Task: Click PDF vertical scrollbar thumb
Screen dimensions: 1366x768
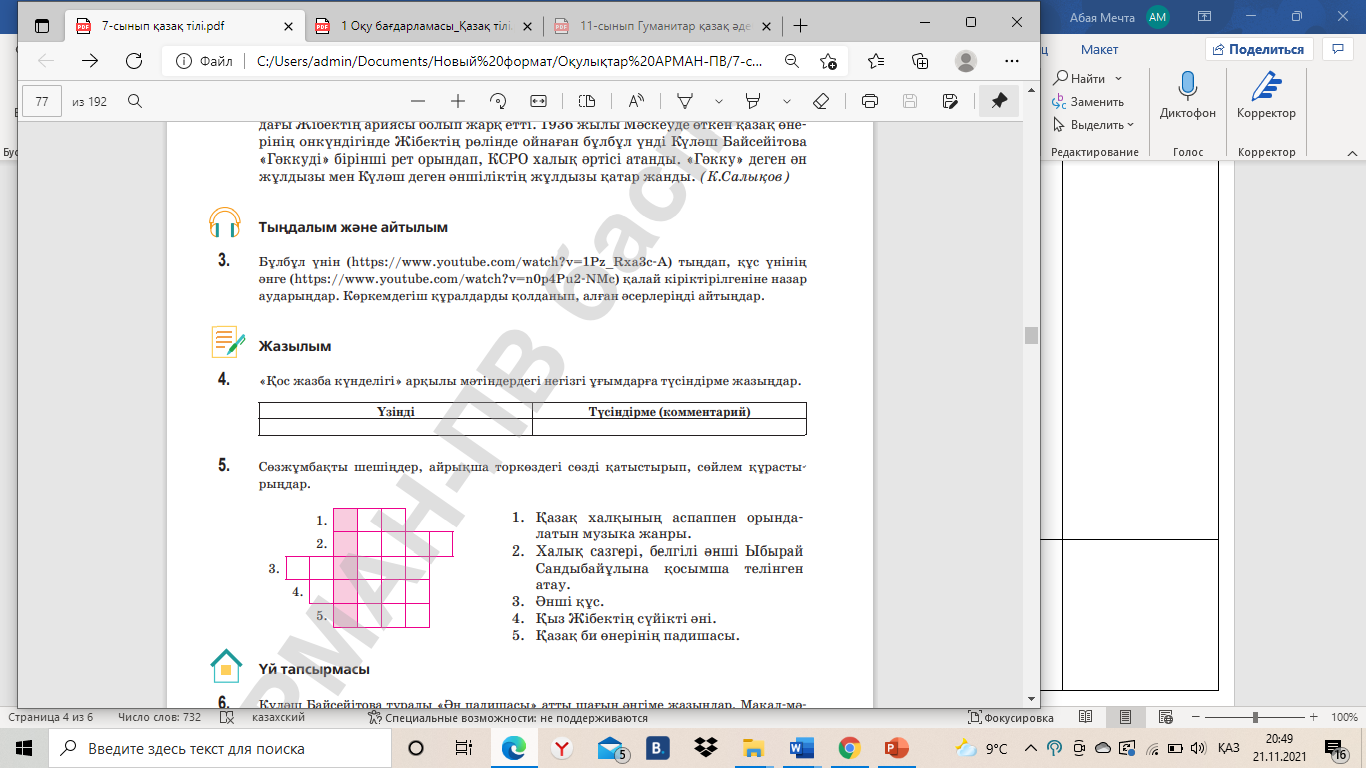Action: point(1031,335)
